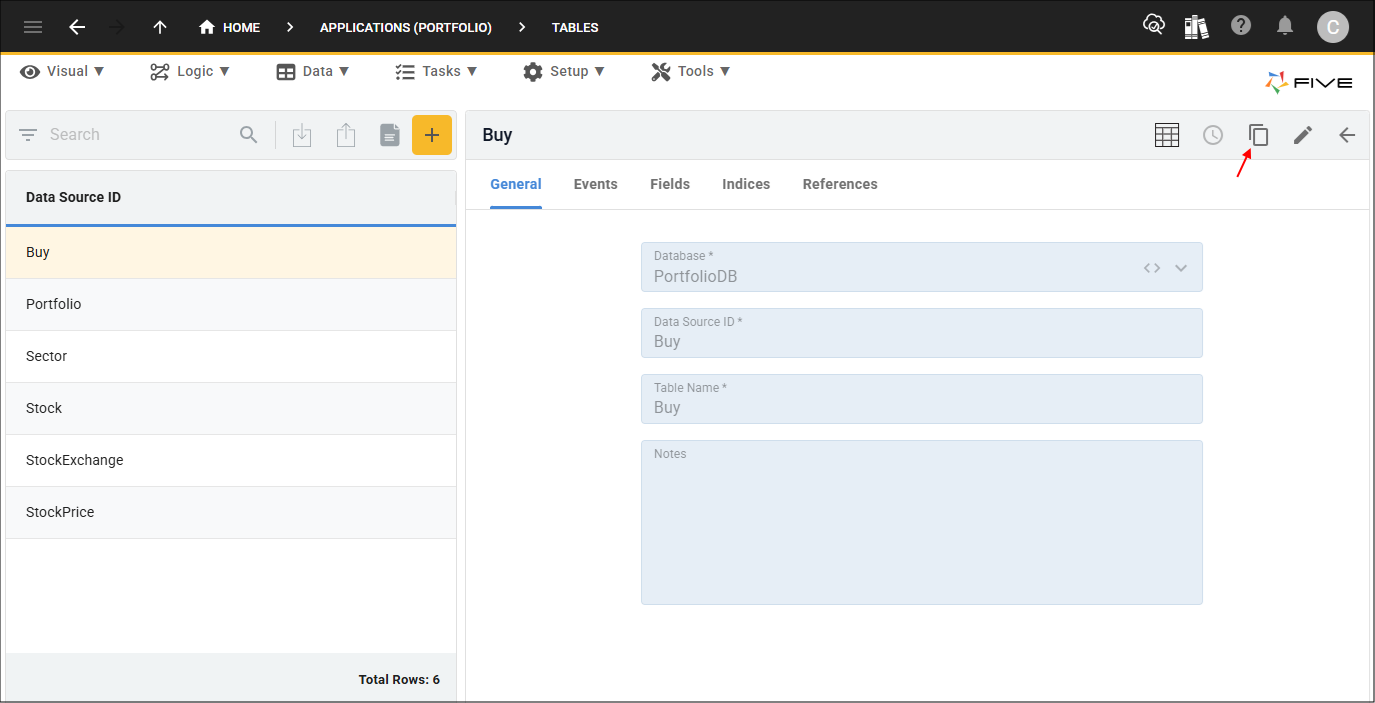Select the StockExchange table row
Screen dimensions: 1375x703
pyautogui.click(x=231, y=460)
